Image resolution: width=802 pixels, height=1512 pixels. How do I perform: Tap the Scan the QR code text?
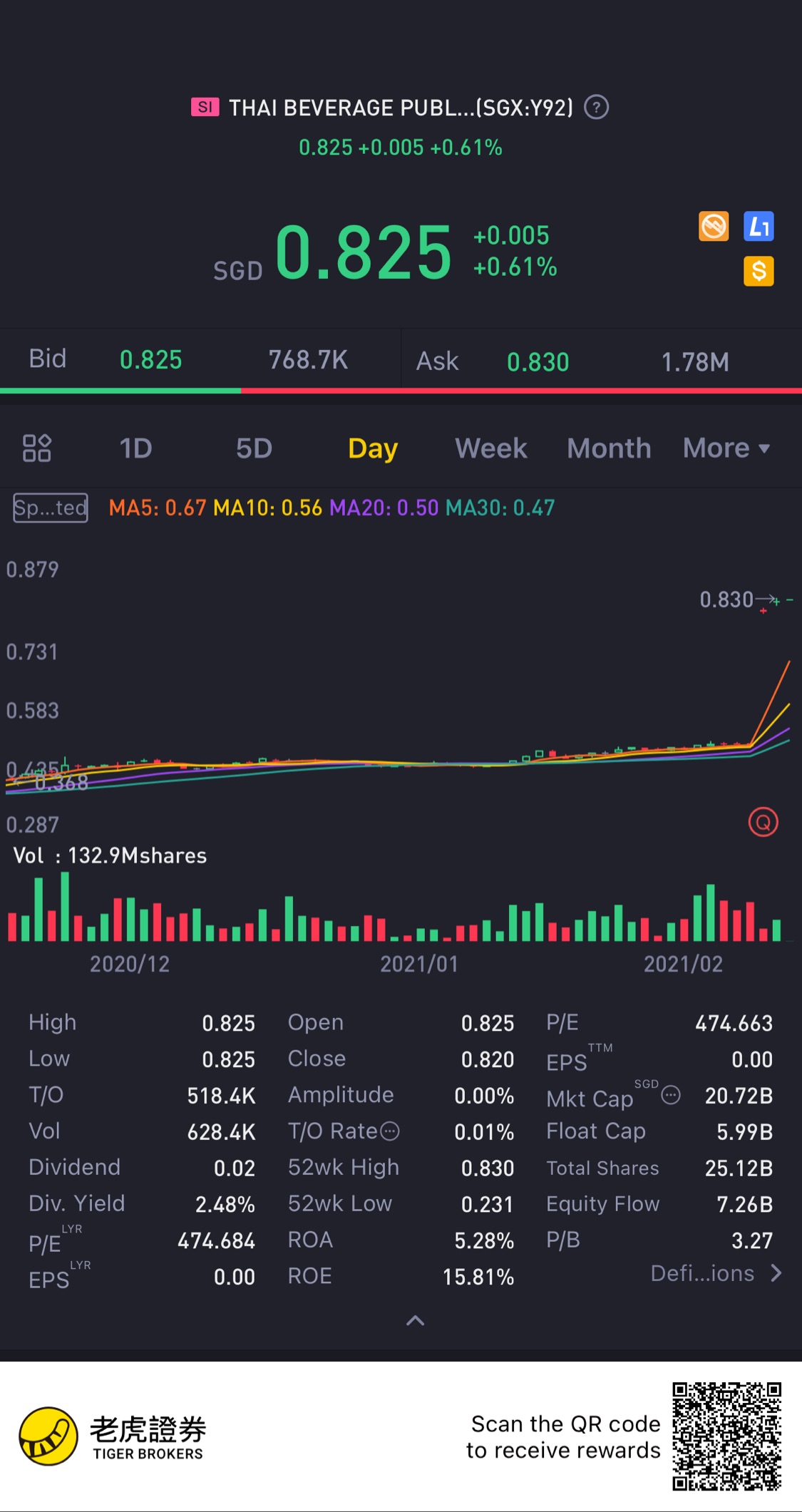coord(563,1437)
